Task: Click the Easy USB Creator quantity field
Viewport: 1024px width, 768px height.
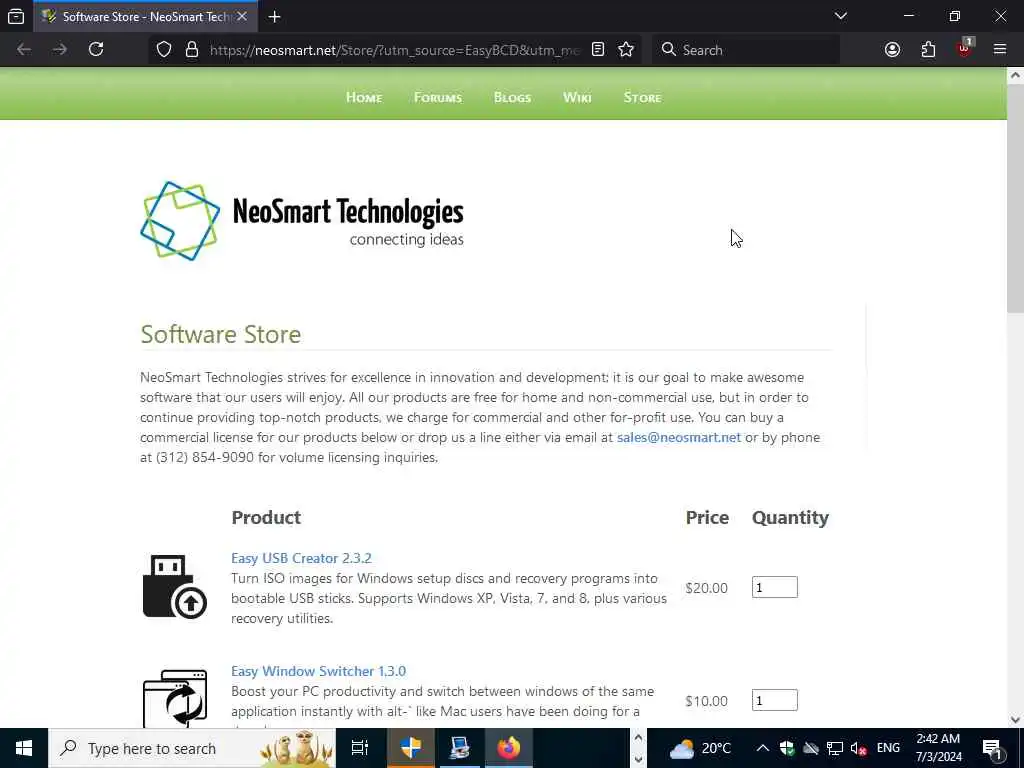Action: pos(775,587)
